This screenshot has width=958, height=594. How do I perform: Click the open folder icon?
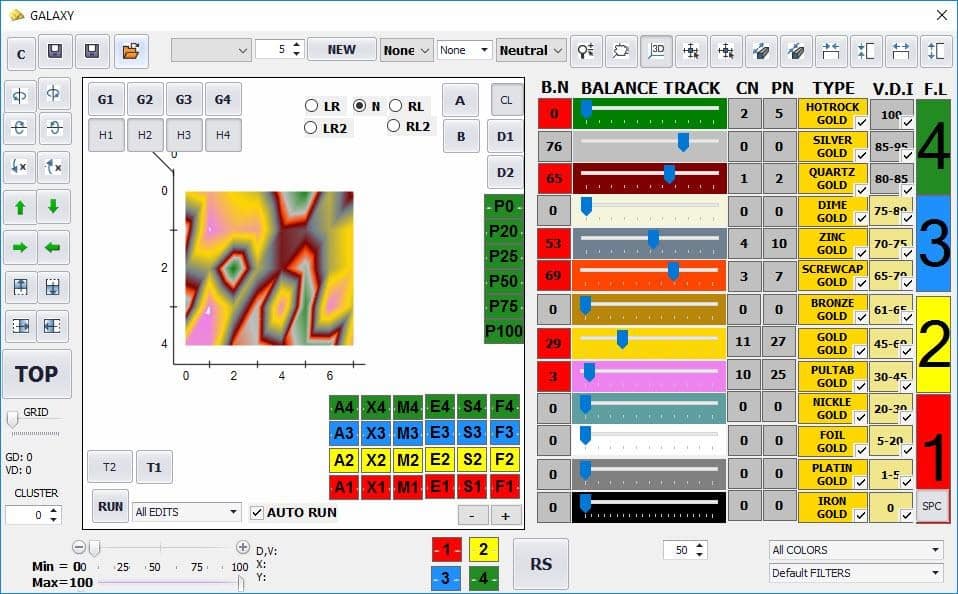click(x=130, y=51)
